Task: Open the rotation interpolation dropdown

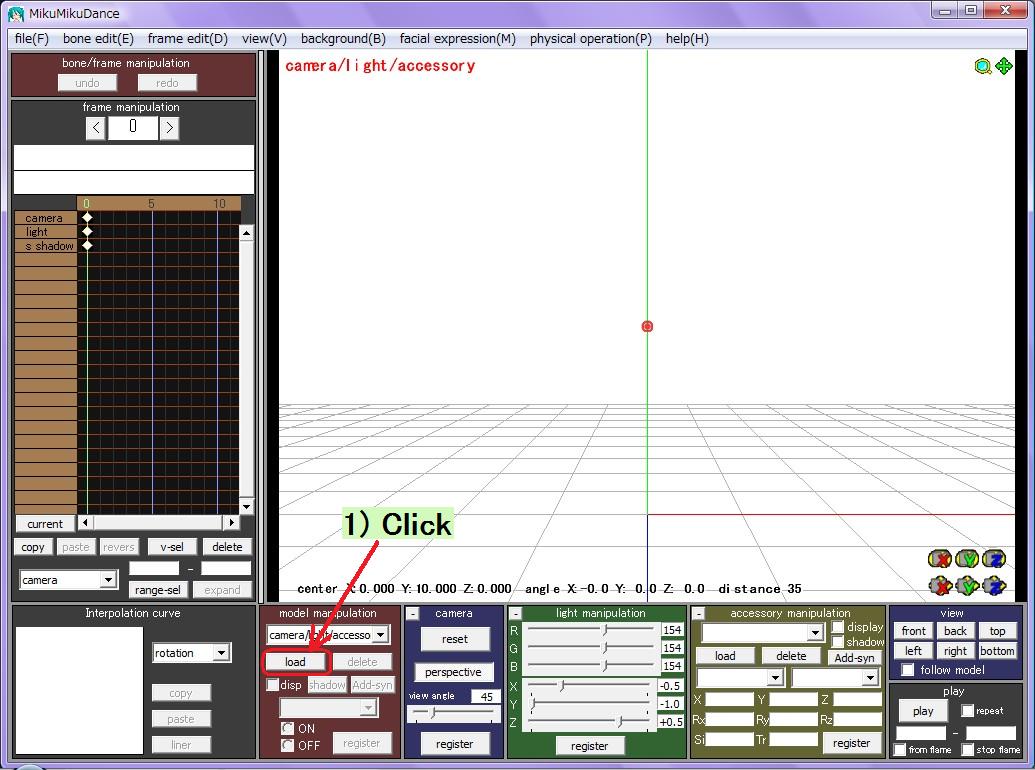Action: pyautogui.click(x=221, y=653)
